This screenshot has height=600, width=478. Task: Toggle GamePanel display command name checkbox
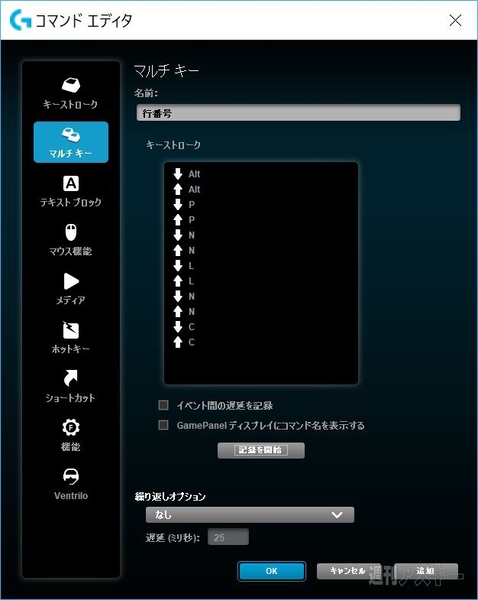[x=163, y=425]
